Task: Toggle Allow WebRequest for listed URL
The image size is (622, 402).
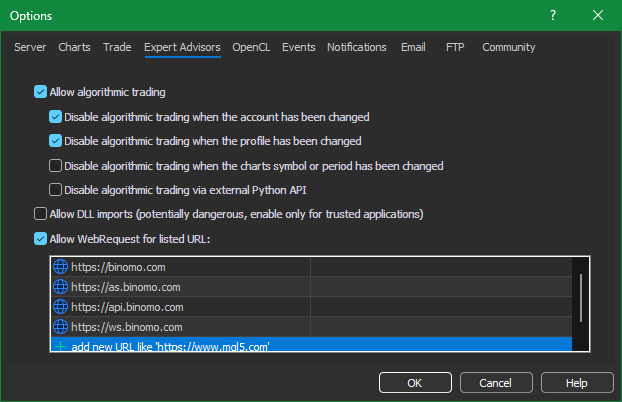Action: click(x=40, y=239)
